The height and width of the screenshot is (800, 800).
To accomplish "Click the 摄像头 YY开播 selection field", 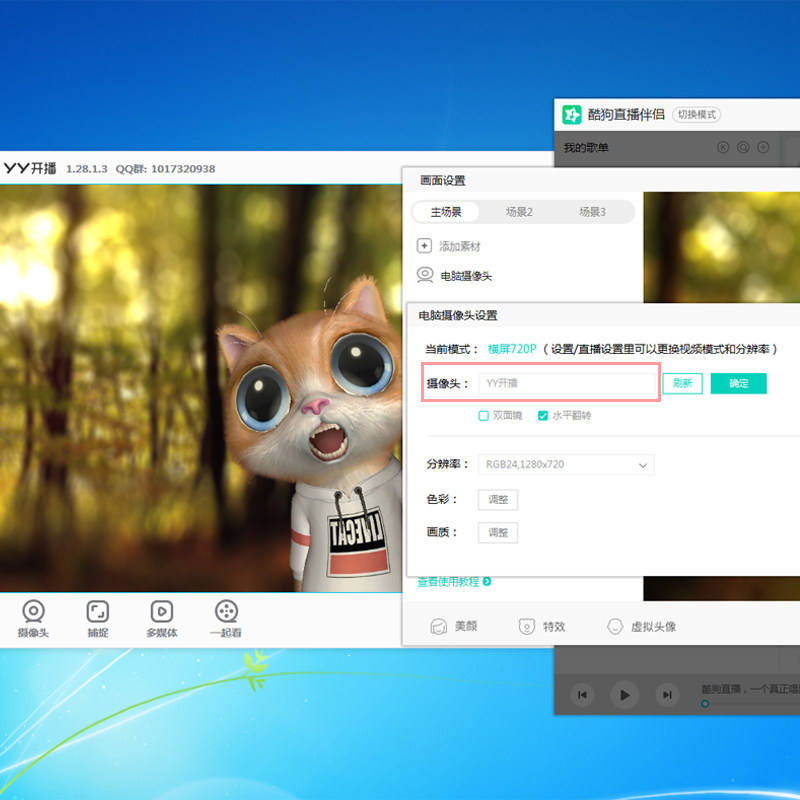I will coord(567,383).
